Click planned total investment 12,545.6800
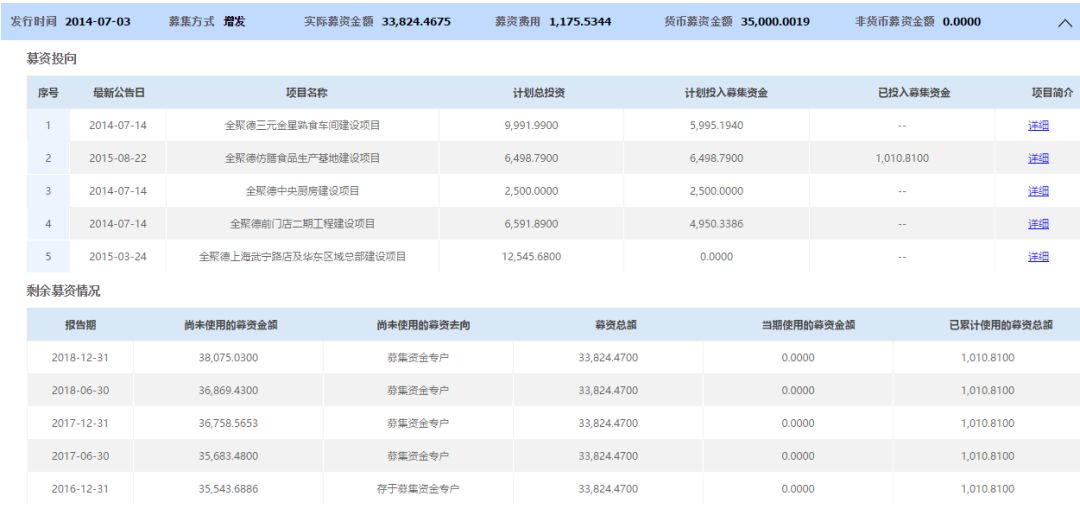 (x=531, y=257)
